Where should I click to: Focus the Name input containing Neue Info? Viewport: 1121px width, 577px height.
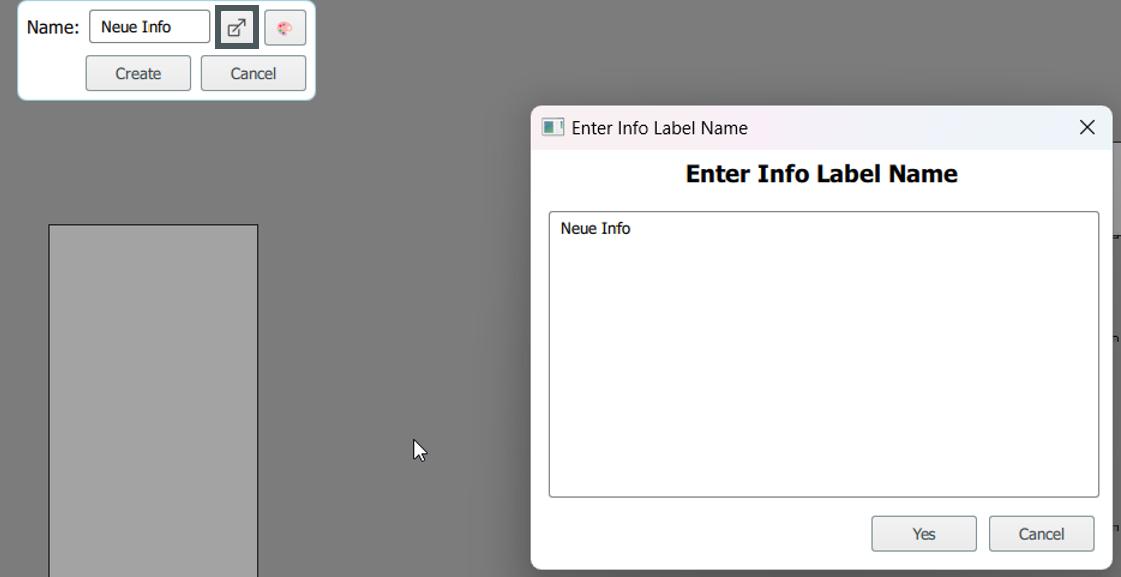tap(148, 27)
